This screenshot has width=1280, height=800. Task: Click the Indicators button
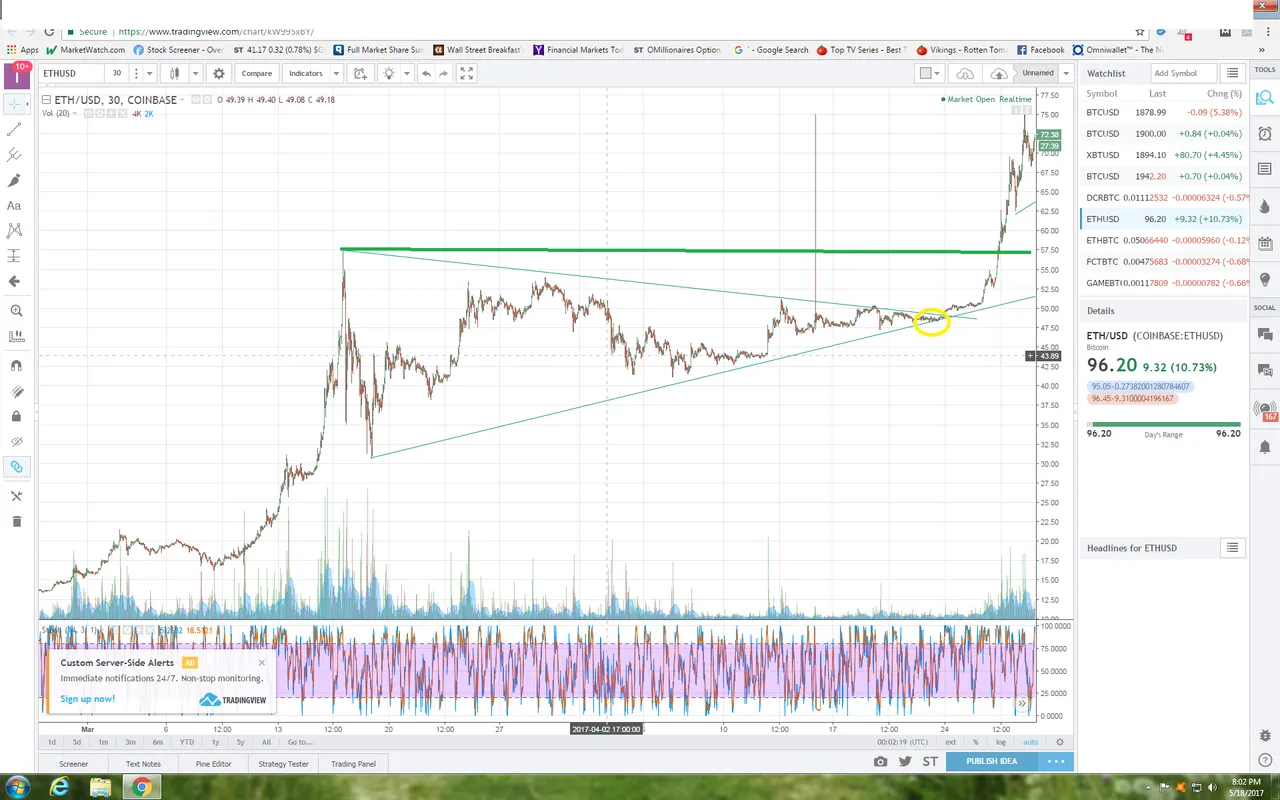306,73
